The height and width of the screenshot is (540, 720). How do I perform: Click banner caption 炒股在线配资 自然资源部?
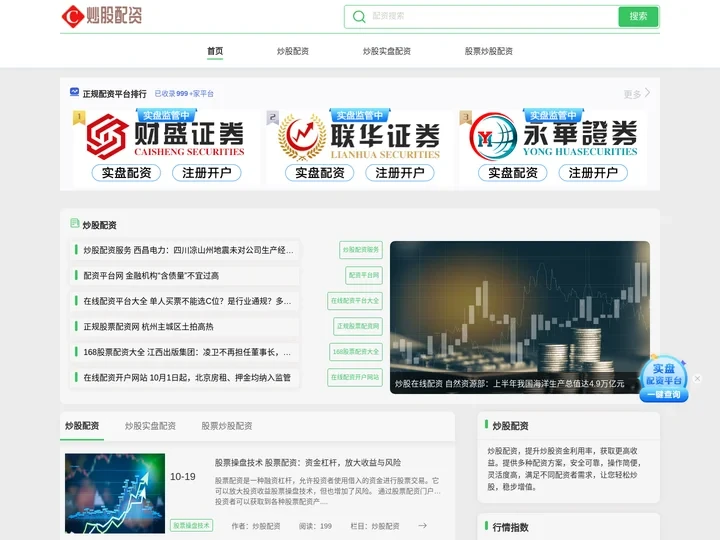[509, 383]
